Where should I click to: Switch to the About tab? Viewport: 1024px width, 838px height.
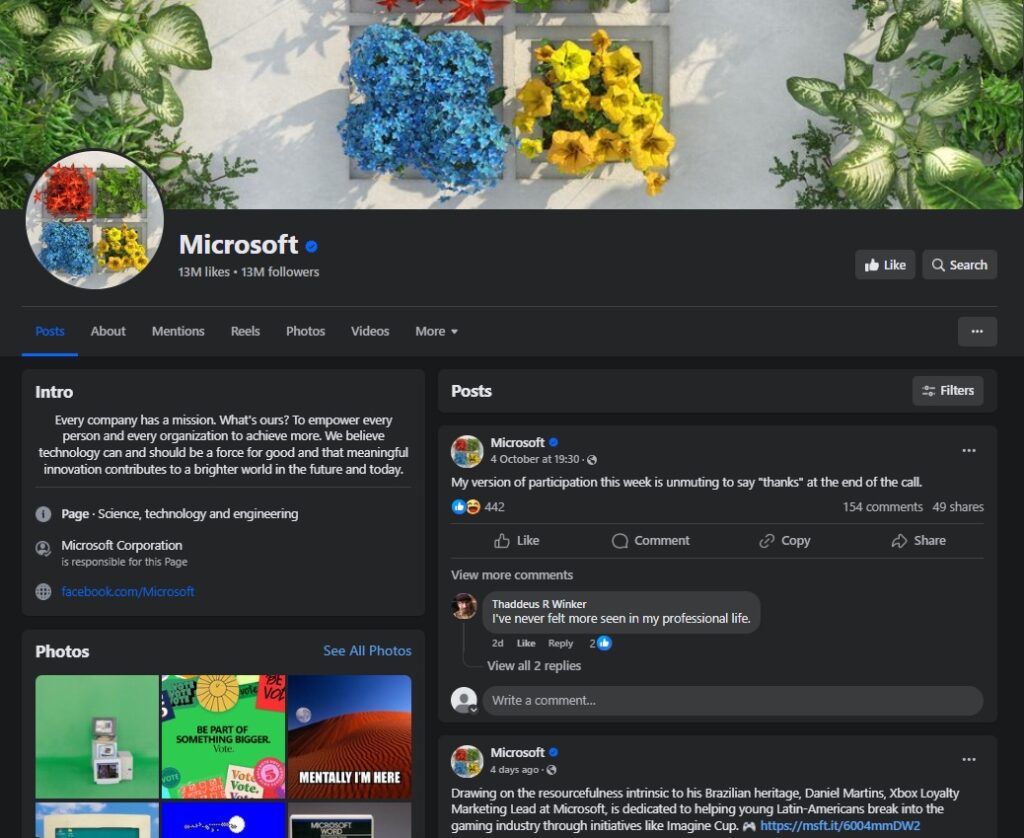108,332
